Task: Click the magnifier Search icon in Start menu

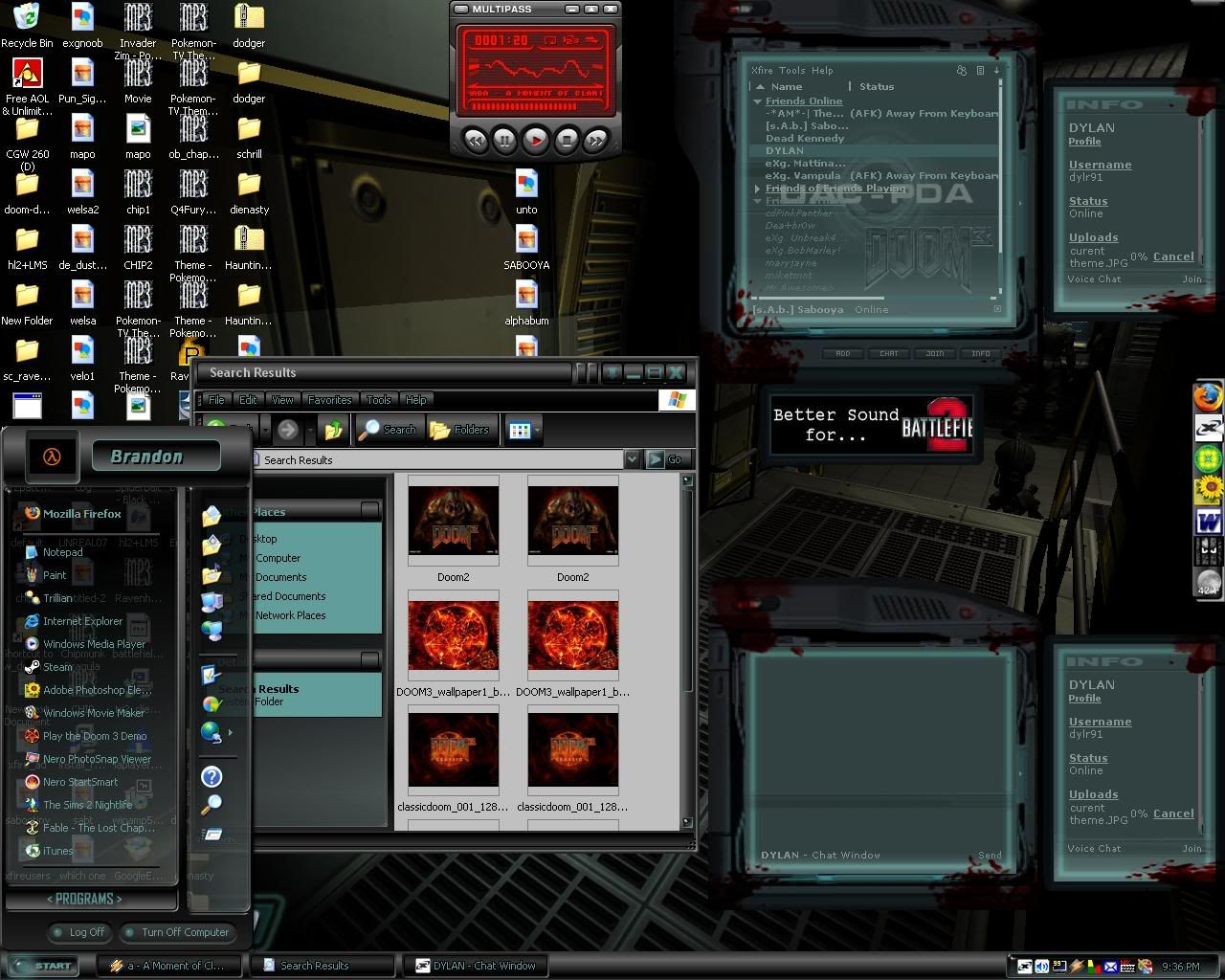Action: (212, 805)
